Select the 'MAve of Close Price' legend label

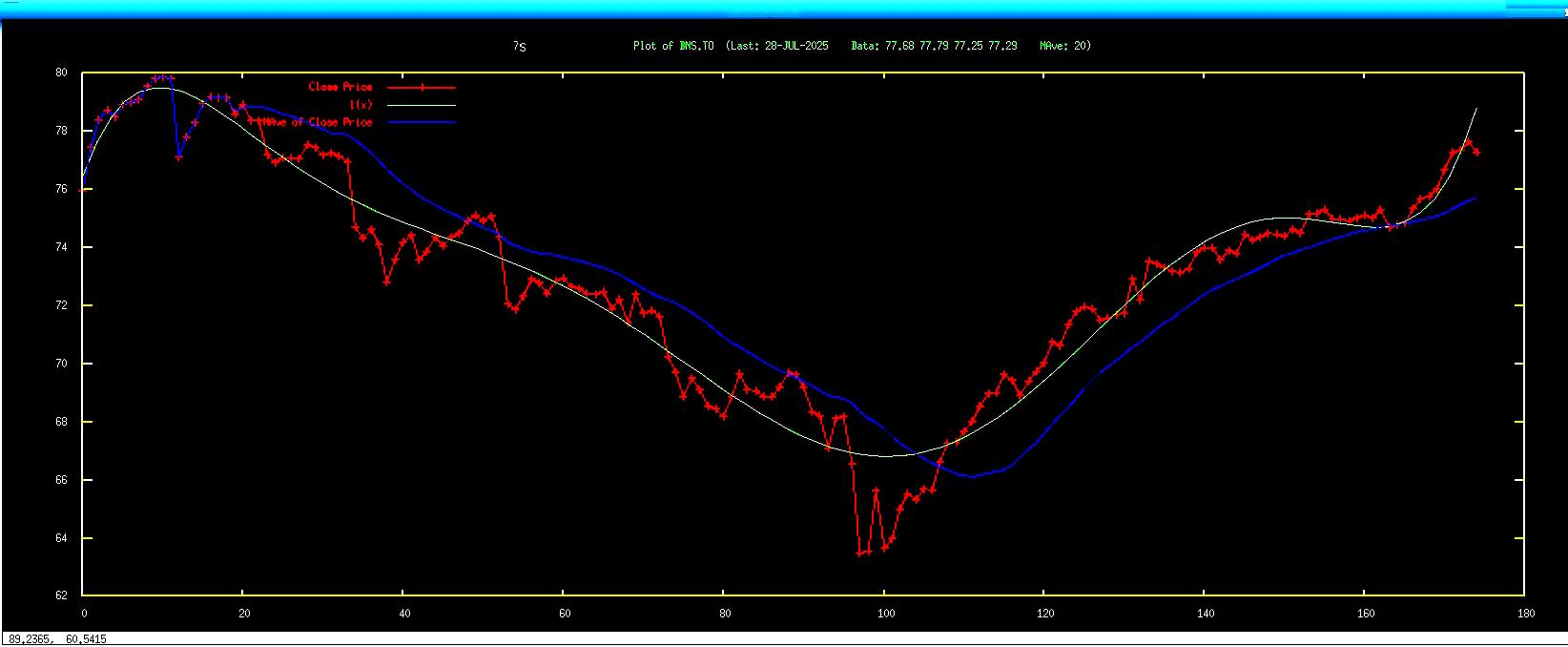tap(318, 122)
